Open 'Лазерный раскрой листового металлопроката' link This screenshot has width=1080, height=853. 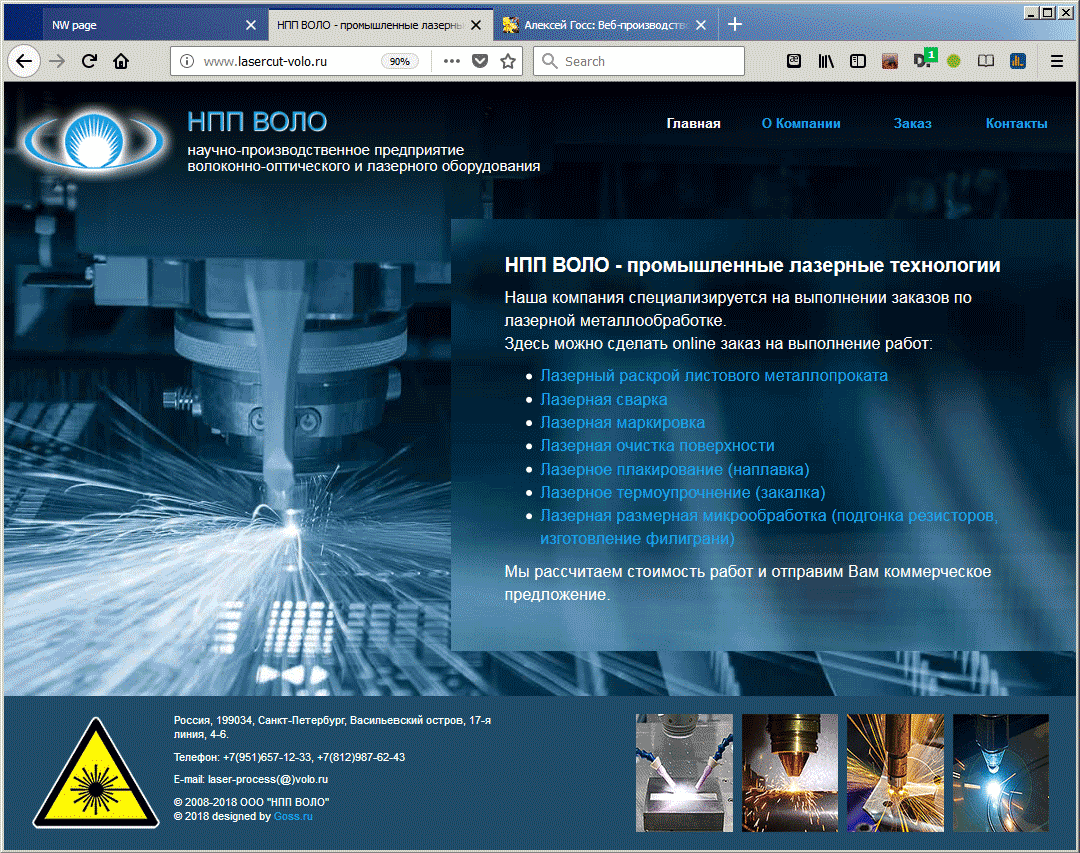tap(714, 376)
